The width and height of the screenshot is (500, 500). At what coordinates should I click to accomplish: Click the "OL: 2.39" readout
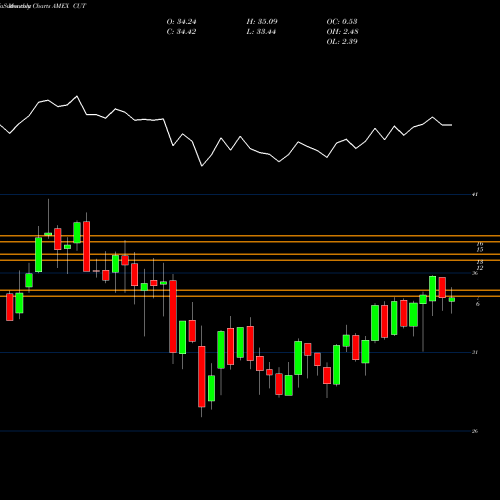point(342,42)
